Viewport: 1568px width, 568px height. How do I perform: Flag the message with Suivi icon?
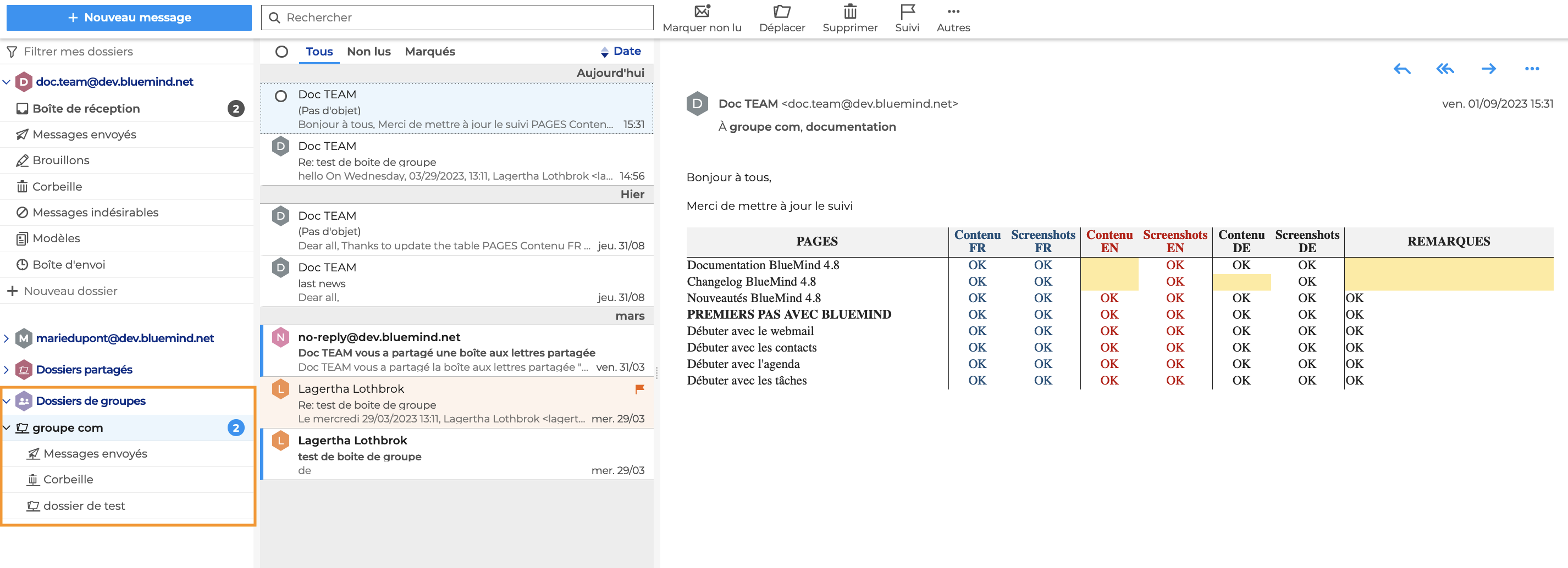tap(907, 12)
